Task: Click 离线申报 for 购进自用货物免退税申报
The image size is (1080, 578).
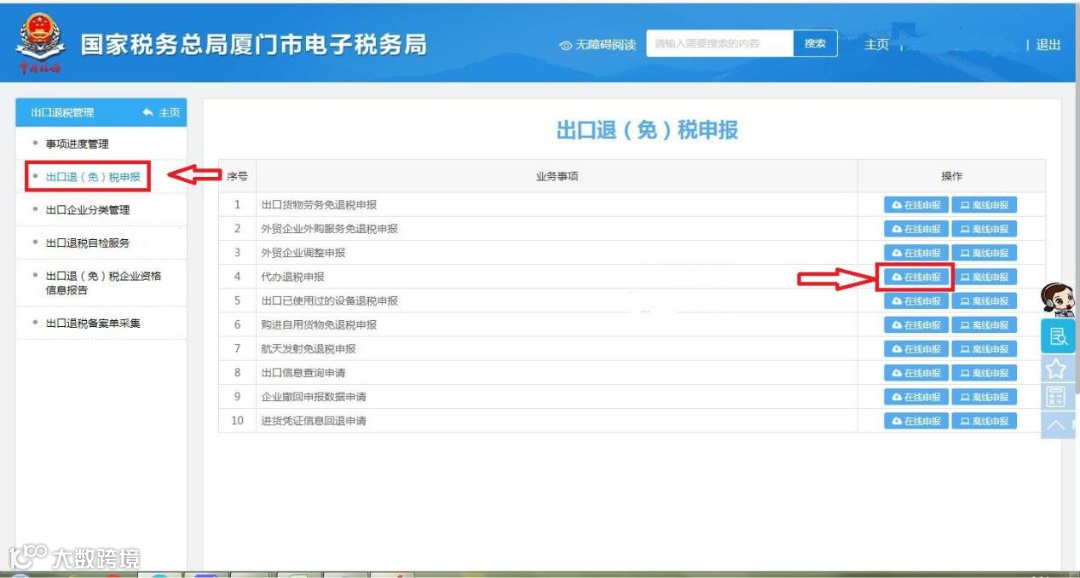Action: [x=984, y=324]
